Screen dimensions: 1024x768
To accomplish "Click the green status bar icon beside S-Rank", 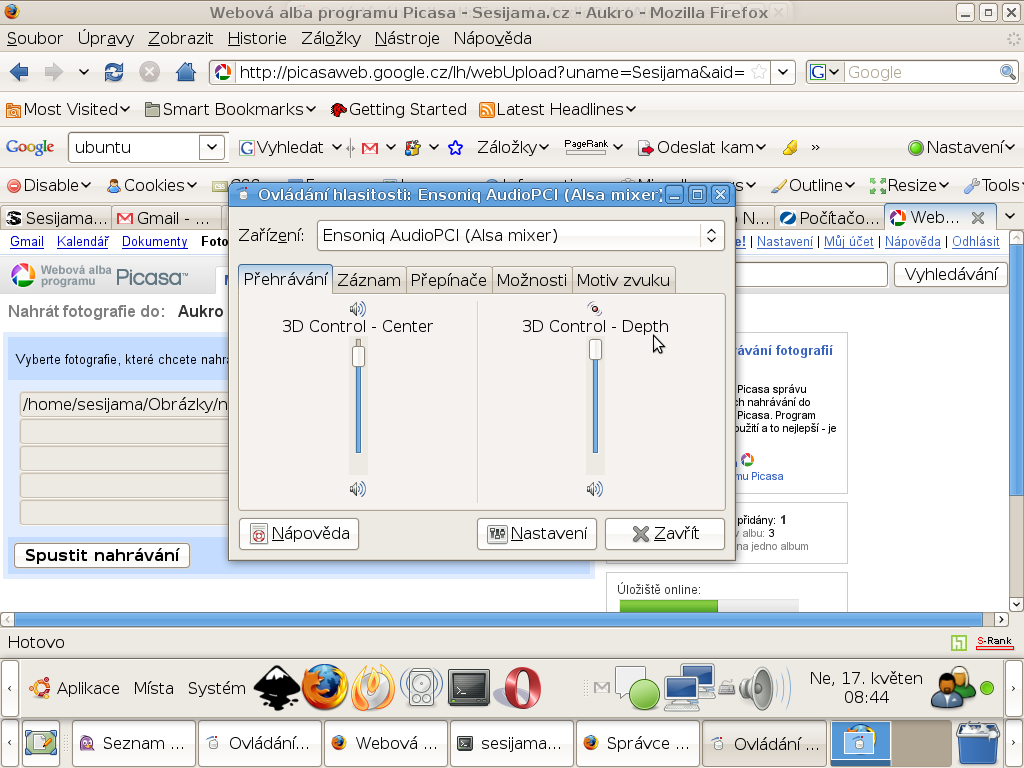I will tap(959, 643).
